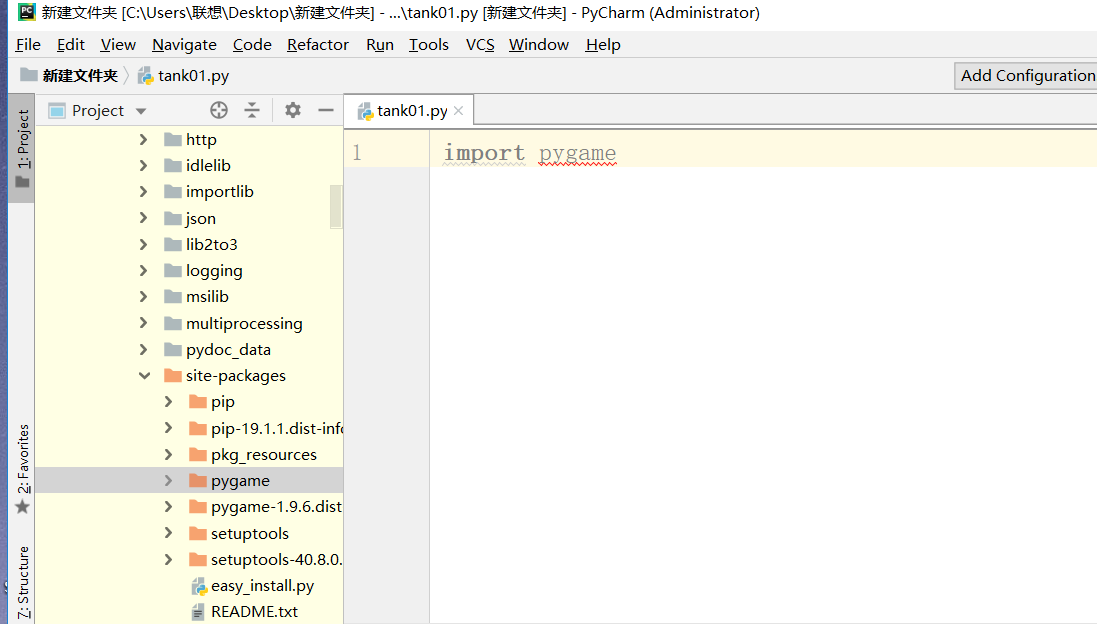Select README.txt in the project tree
The image size is (1097, 624).
coord(254,612)
